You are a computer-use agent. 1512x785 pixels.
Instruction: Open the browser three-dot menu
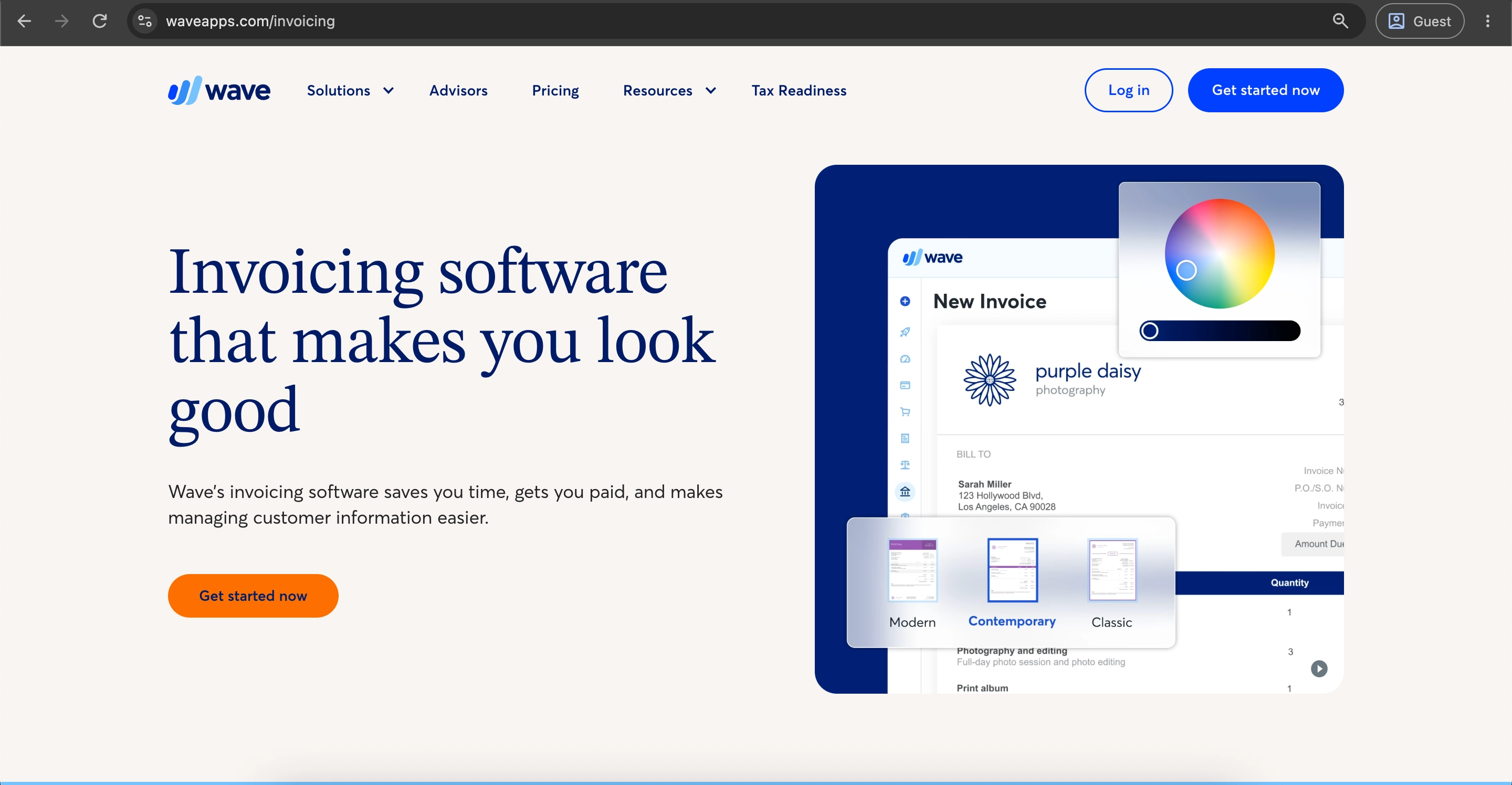tap(1487, 21)
